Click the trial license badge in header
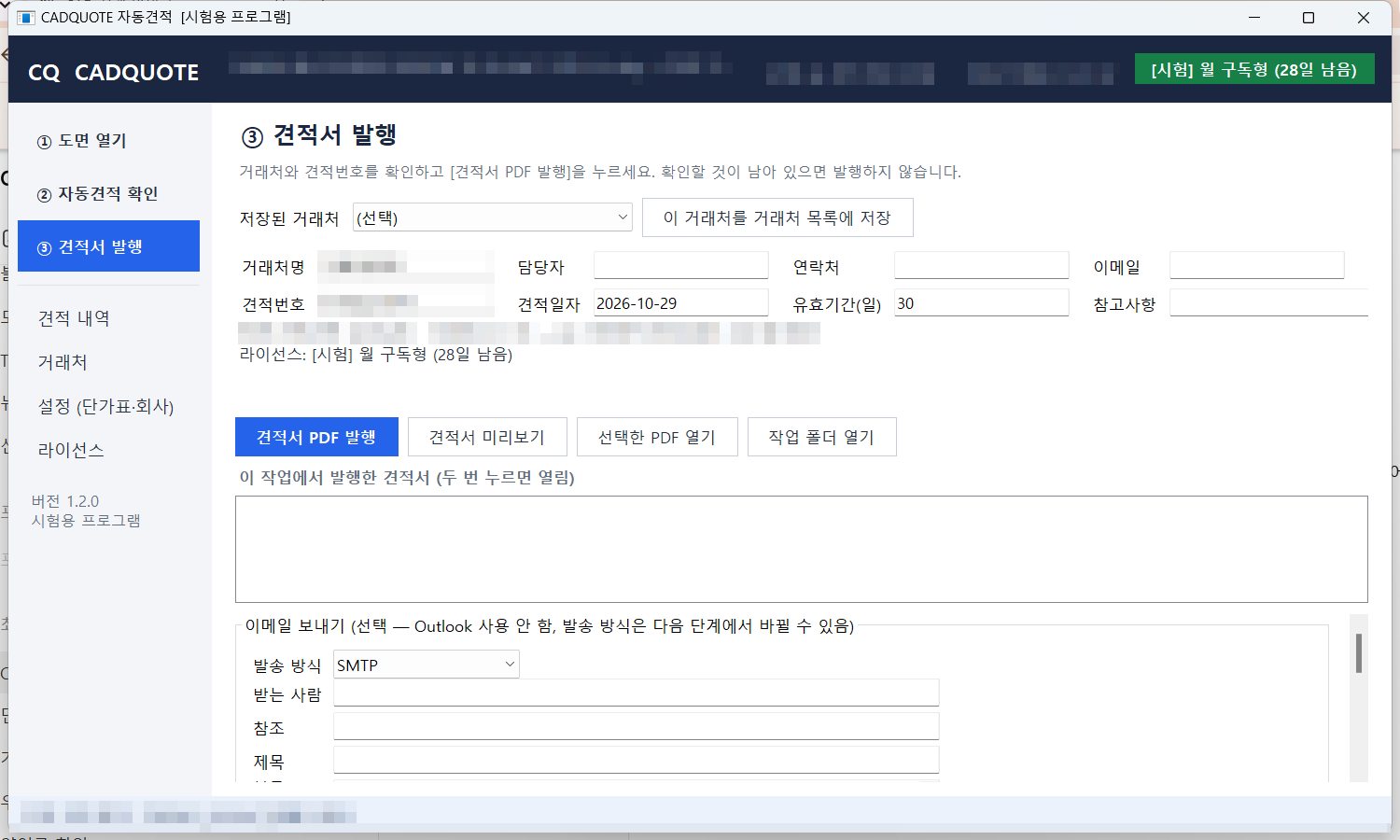Image resolution: width=1400 pixels, height=840 pixels. click(1254, 69)
